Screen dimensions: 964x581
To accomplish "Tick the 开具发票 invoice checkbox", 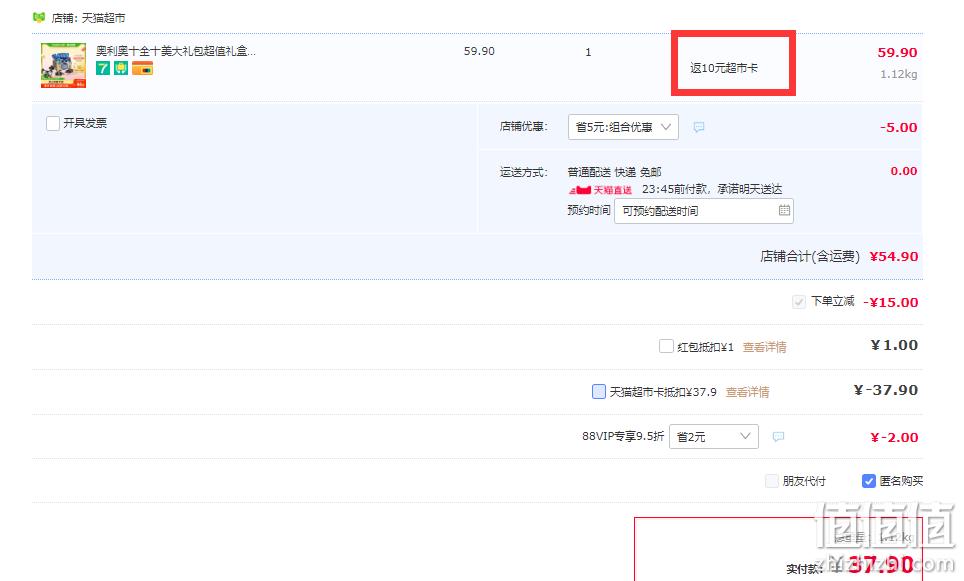I will [x=53, y=124].
